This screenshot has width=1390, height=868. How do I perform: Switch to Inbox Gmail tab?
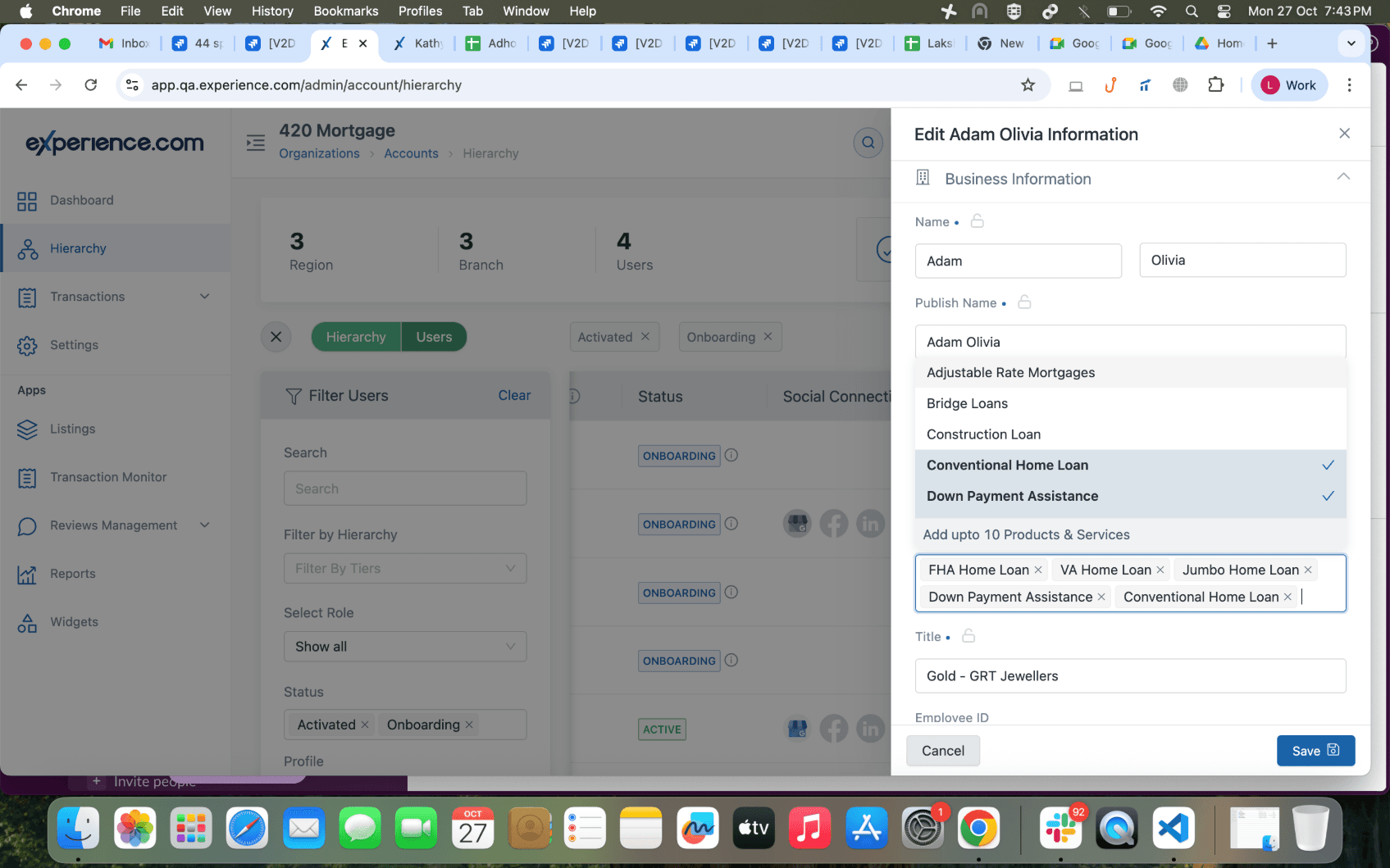[x=124, y=43]
